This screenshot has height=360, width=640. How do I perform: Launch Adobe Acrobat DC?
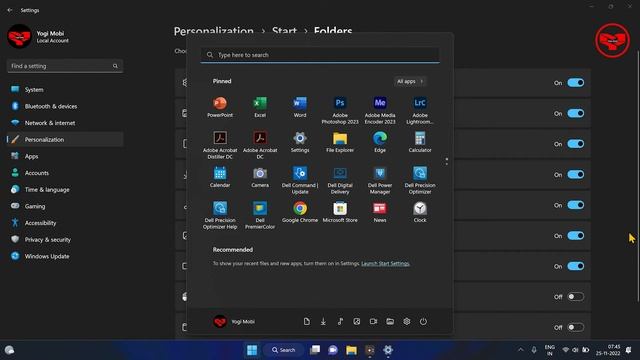click(260, 145)
